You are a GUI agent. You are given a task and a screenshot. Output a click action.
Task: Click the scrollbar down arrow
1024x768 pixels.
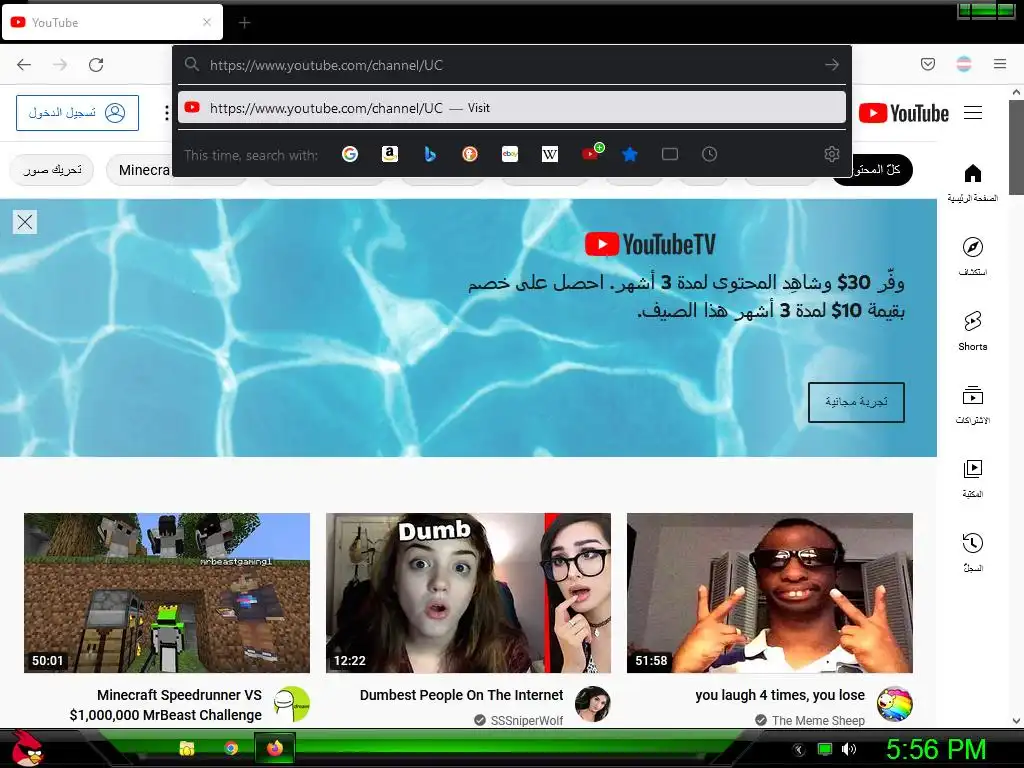click(x=1016, y=721)
